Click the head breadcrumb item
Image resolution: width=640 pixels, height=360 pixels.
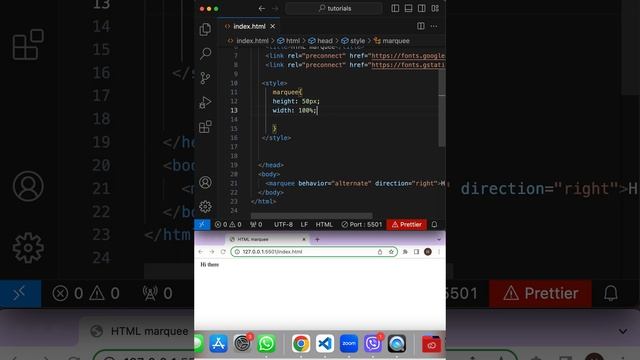click(321, 41)
